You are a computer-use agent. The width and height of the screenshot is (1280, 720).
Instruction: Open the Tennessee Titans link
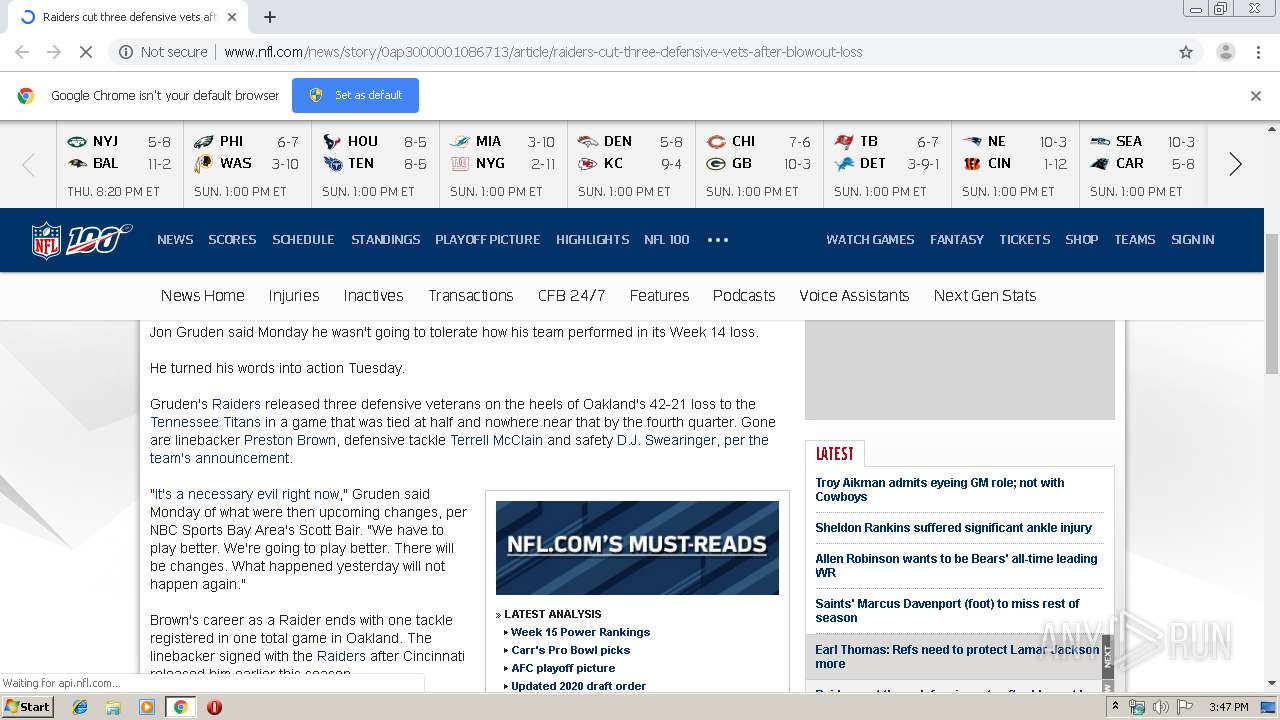[205, 422]
